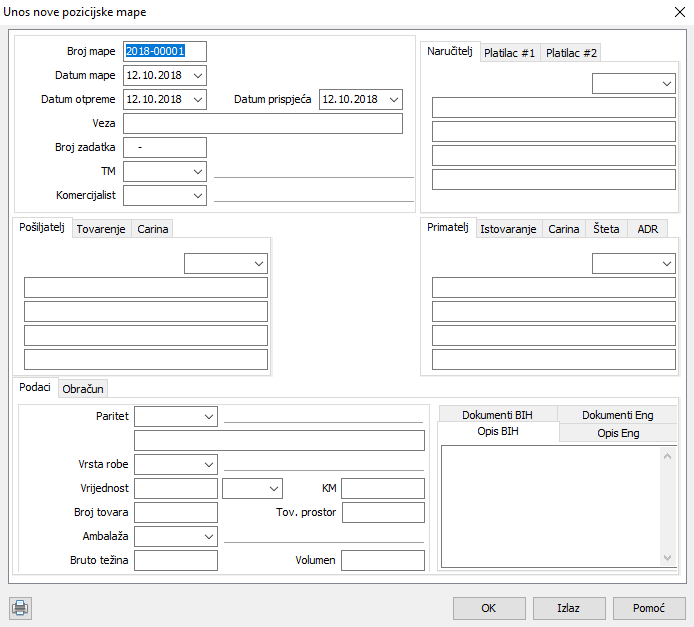Switch to the Platilac #1 tab
The height and width of the screenshot is (627, 694).
click(510, 53)
